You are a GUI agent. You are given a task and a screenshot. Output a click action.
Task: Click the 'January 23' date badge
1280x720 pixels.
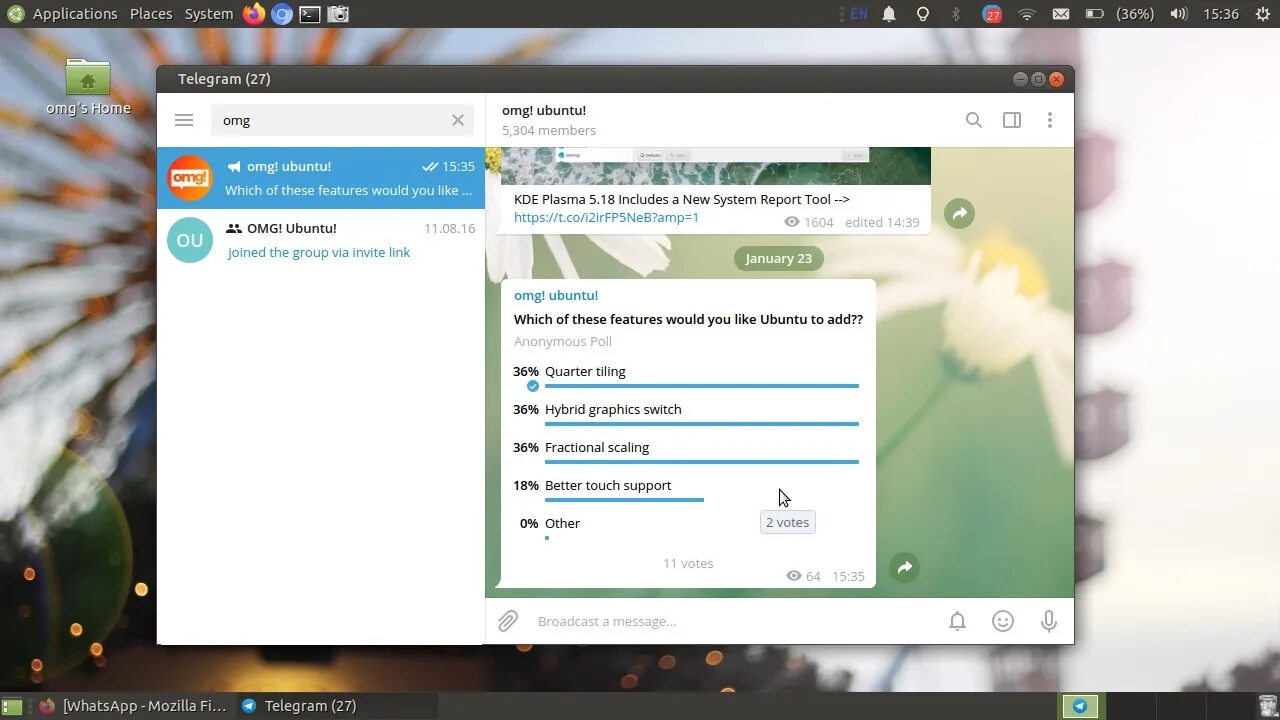[x=779, y=258]
